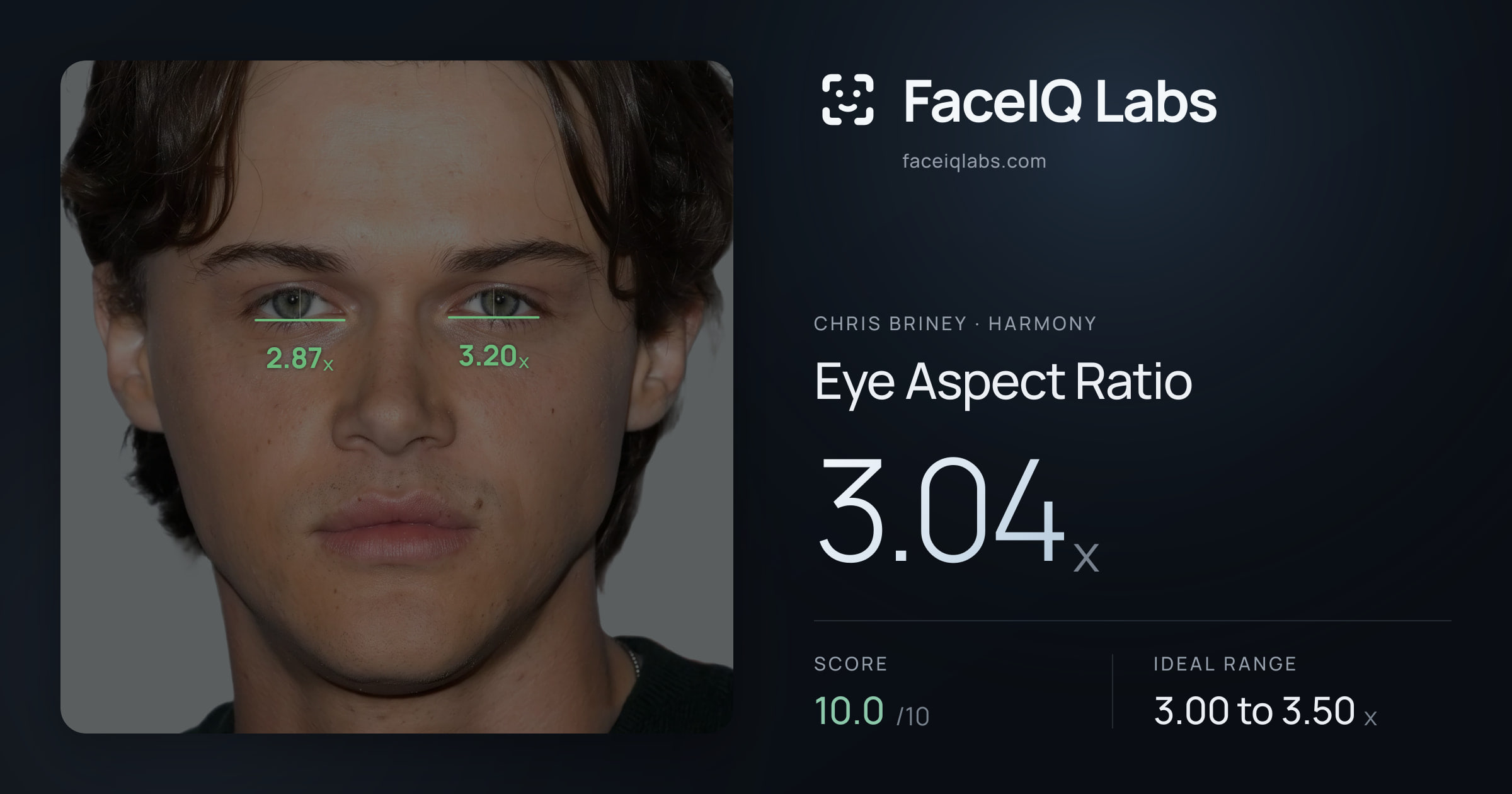The height and width of the screenshot is (794, 1512).
Task: Click the HARMONY category label
Action: coord(1042,324)
